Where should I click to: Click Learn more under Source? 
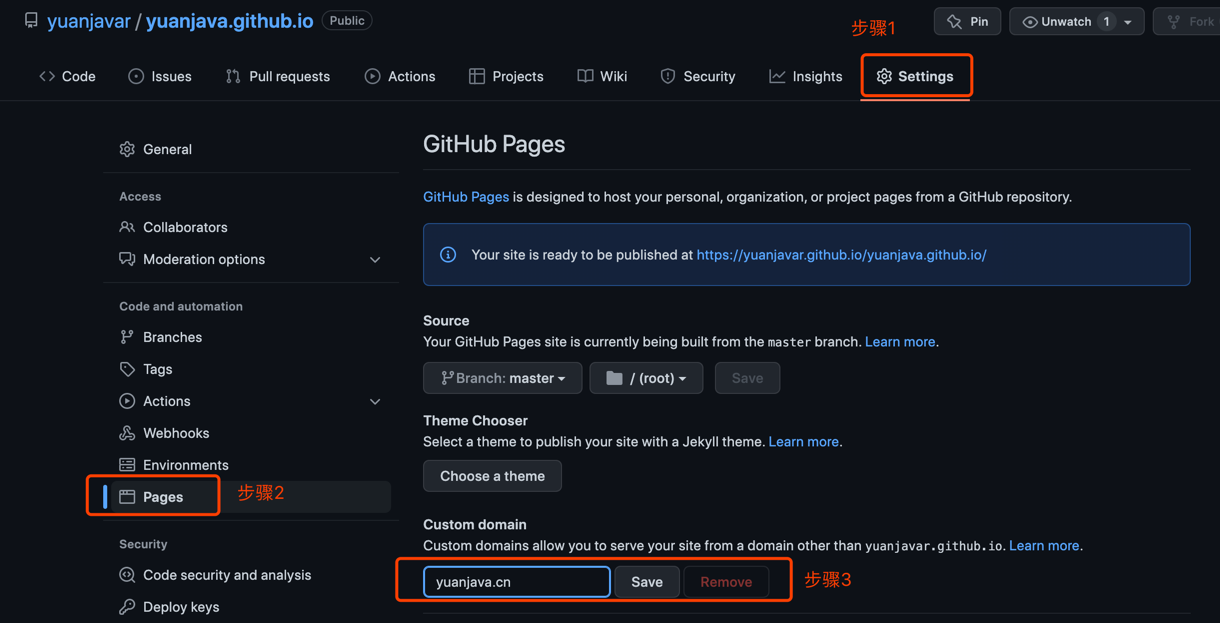coord(900,342)
